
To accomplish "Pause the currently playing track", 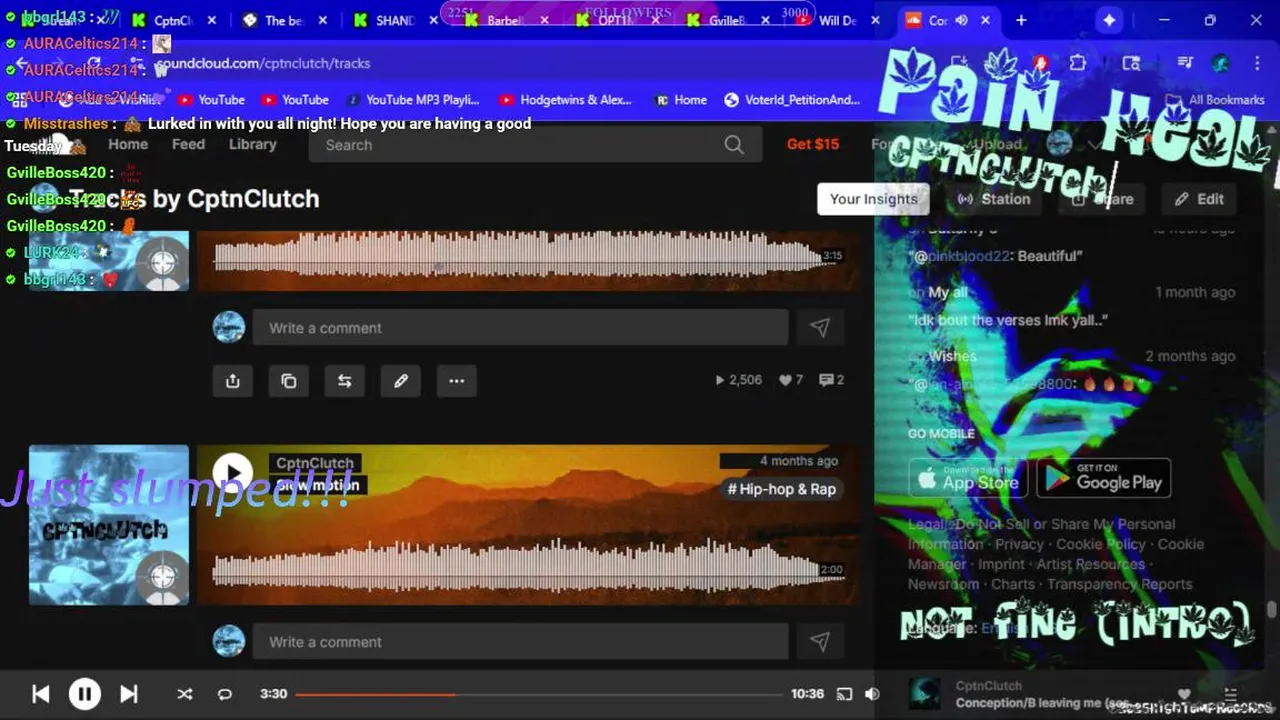I will click(85, 693).
